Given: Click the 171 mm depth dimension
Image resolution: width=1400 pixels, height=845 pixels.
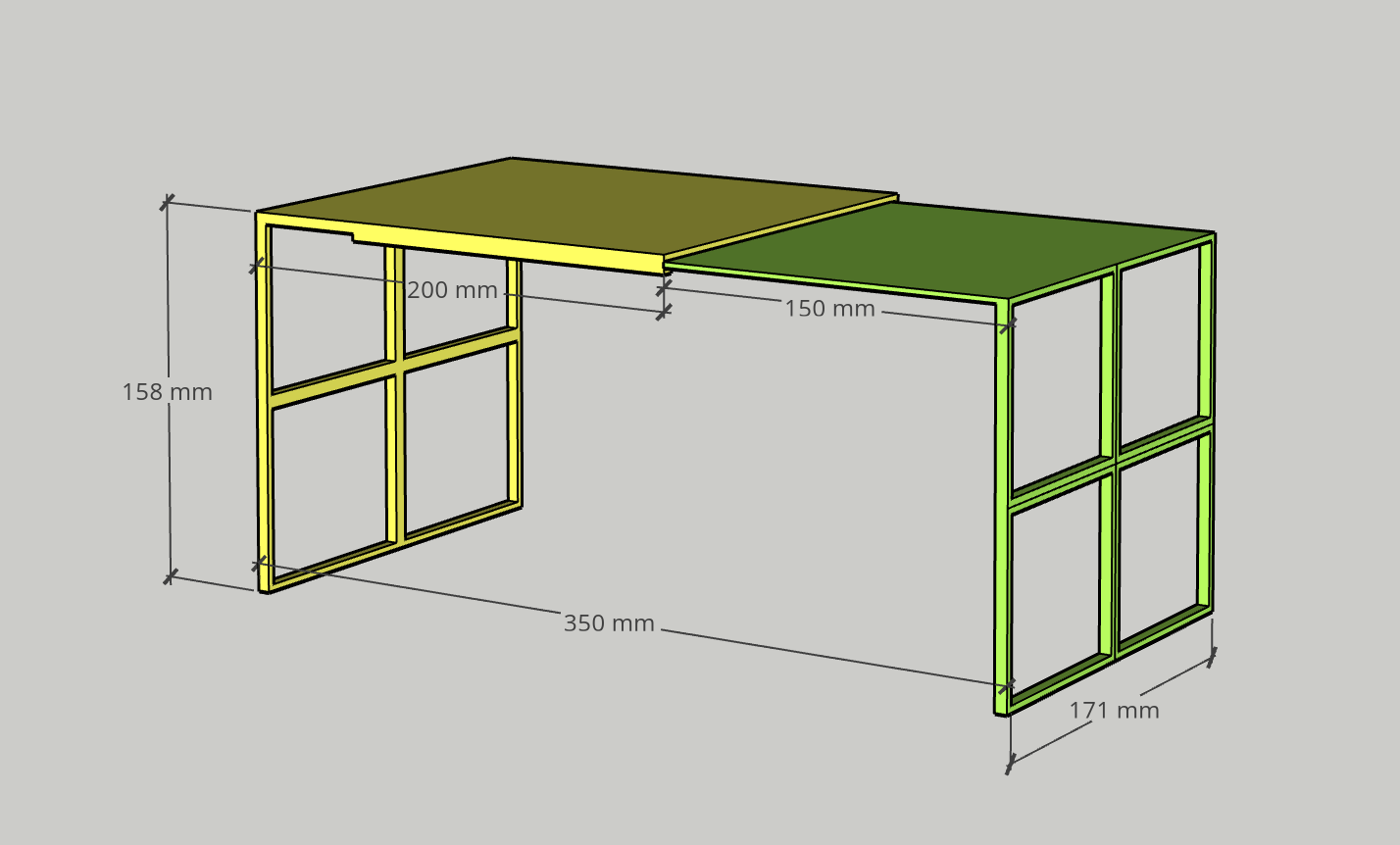Looking at the screenshot, I should pyautogui.click(x=1114, y=710).
